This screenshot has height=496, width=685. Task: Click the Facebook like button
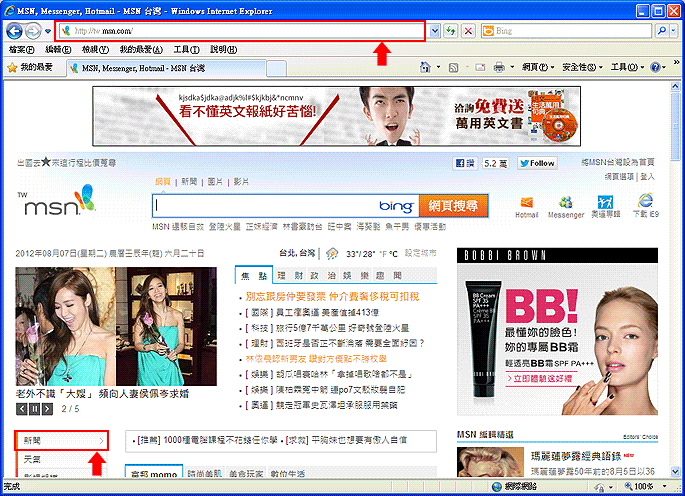465,163
